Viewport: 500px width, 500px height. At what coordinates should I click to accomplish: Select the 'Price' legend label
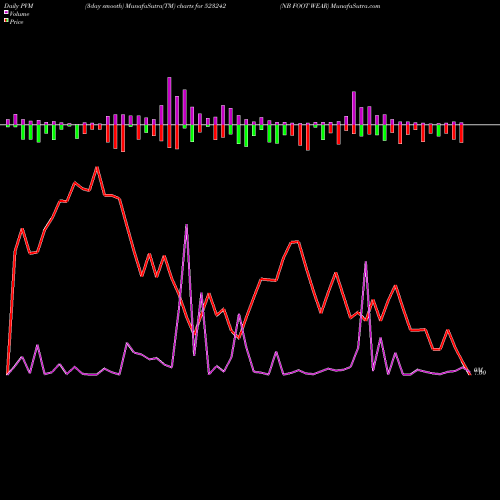click(x=16, y=22)
